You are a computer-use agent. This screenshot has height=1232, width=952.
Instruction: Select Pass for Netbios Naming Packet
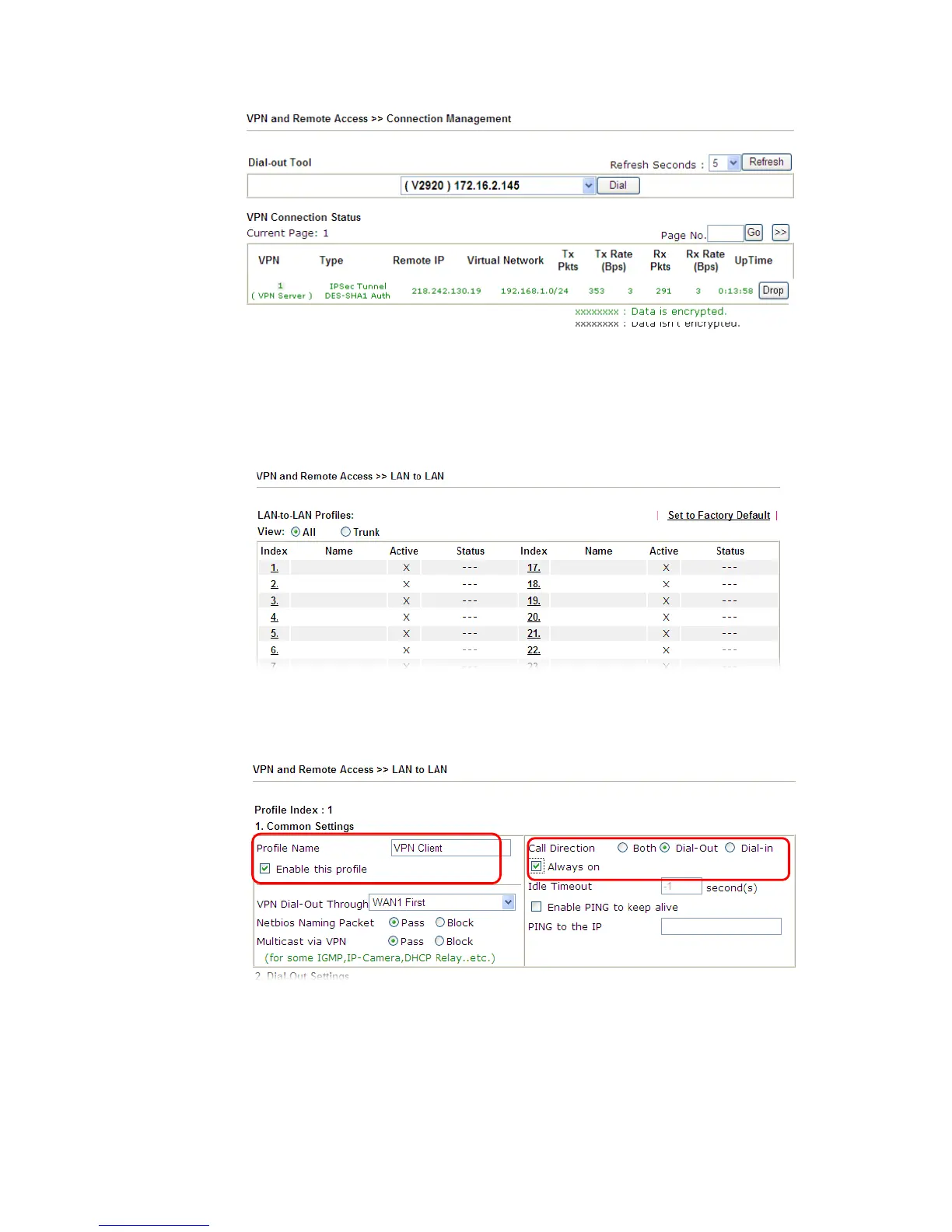pos(394,922)
